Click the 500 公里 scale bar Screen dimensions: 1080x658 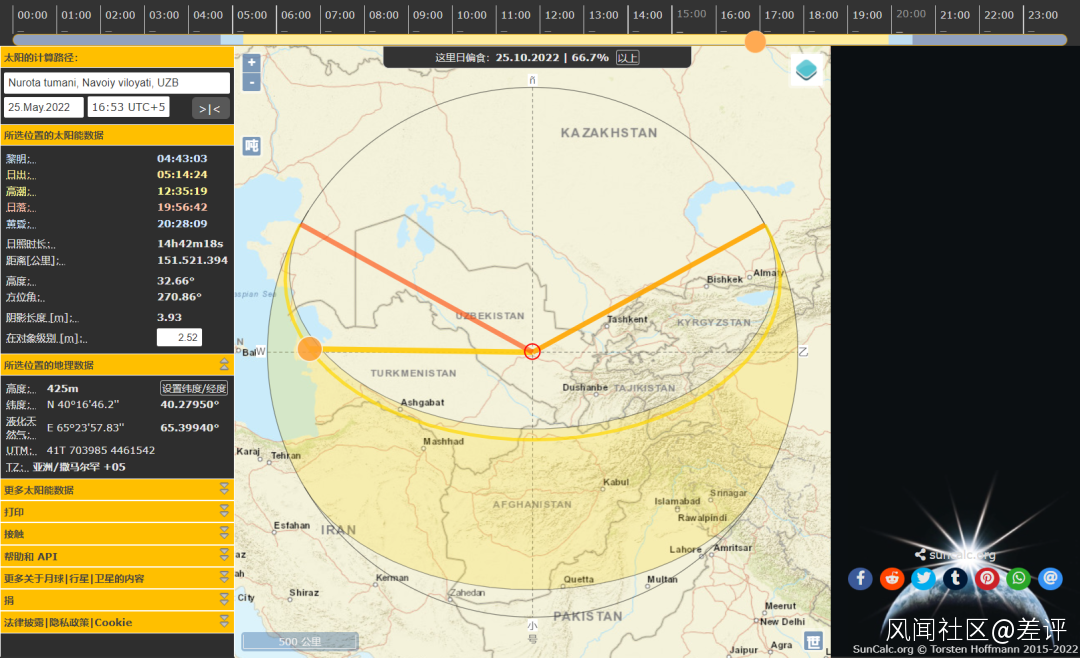(300, 641)
